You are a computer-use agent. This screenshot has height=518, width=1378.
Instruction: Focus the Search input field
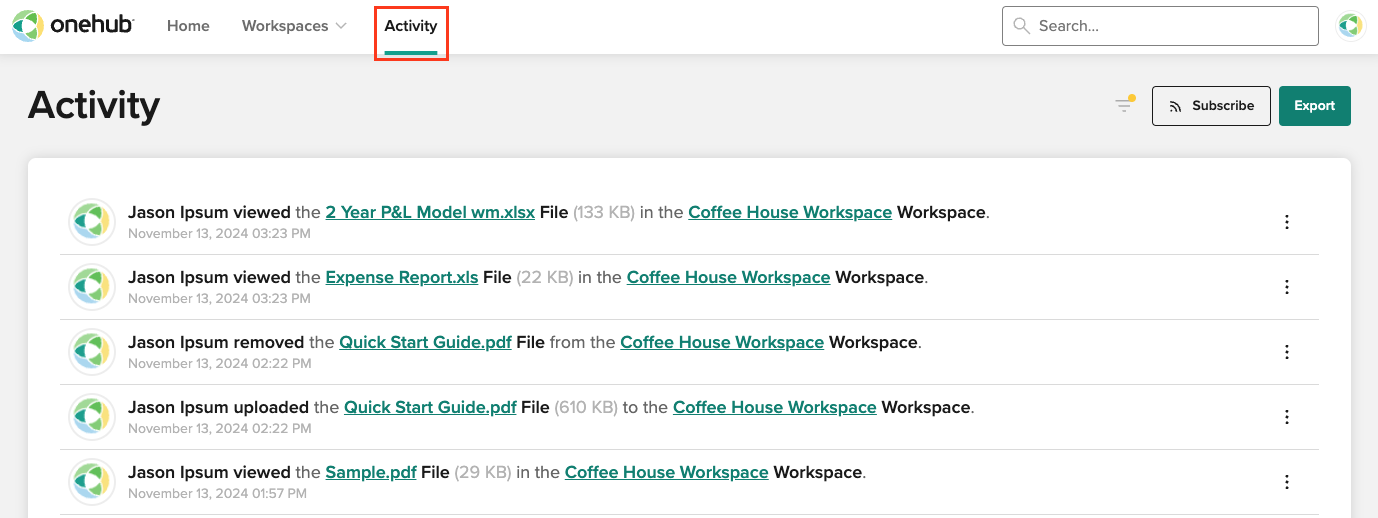1160,26
